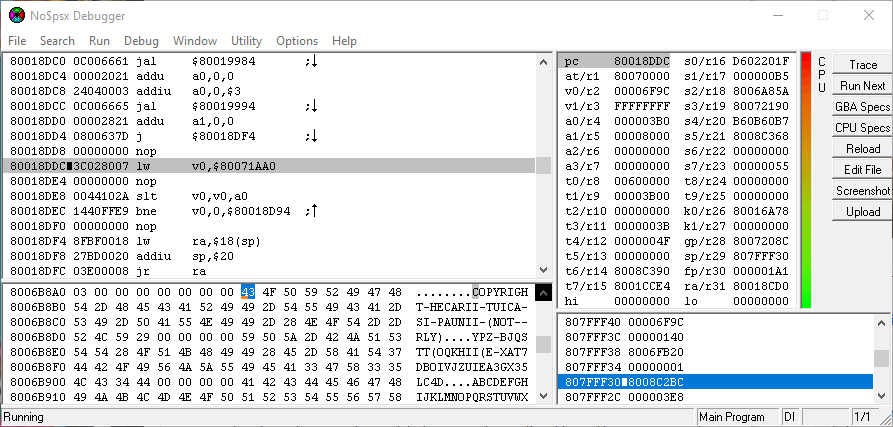
Task: Open the Debug menu
Action: click(141, 41)
